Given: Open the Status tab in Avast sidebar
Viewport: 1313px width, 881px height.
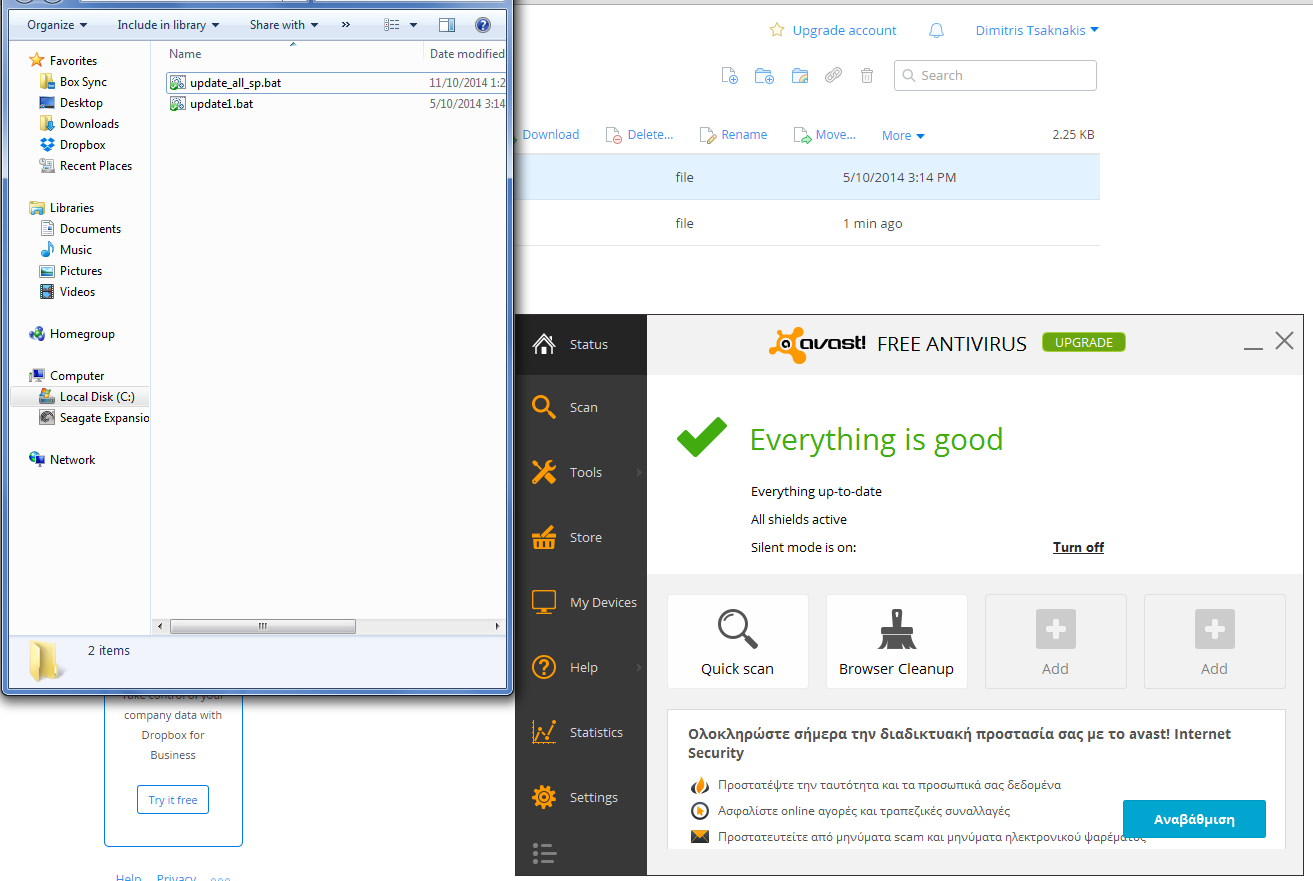Looking at the screenshot, I should click(580, 344).
